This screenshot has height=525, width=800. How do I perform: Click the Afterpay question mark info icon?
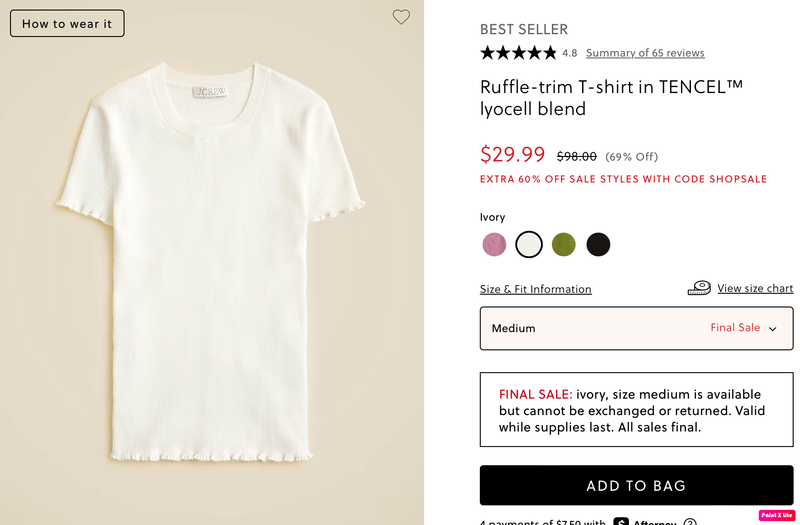690,521
